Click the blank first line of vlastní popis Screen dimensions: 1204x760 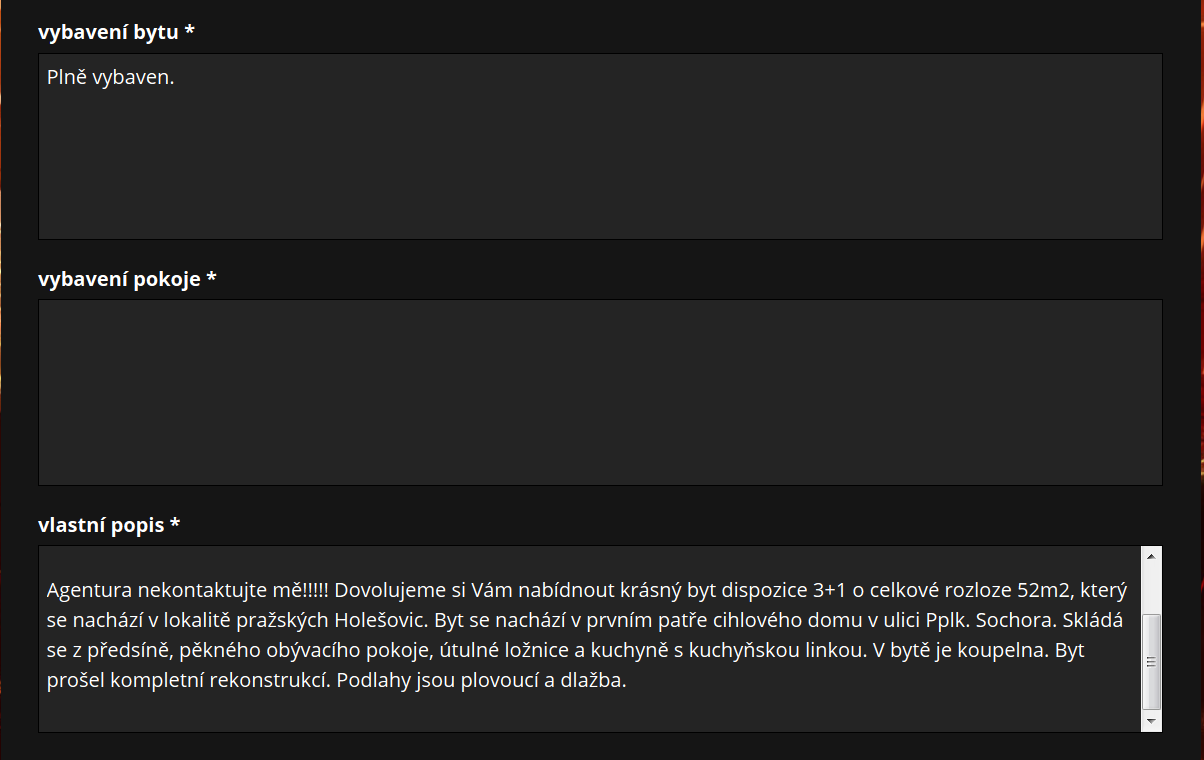click(590, 561)
